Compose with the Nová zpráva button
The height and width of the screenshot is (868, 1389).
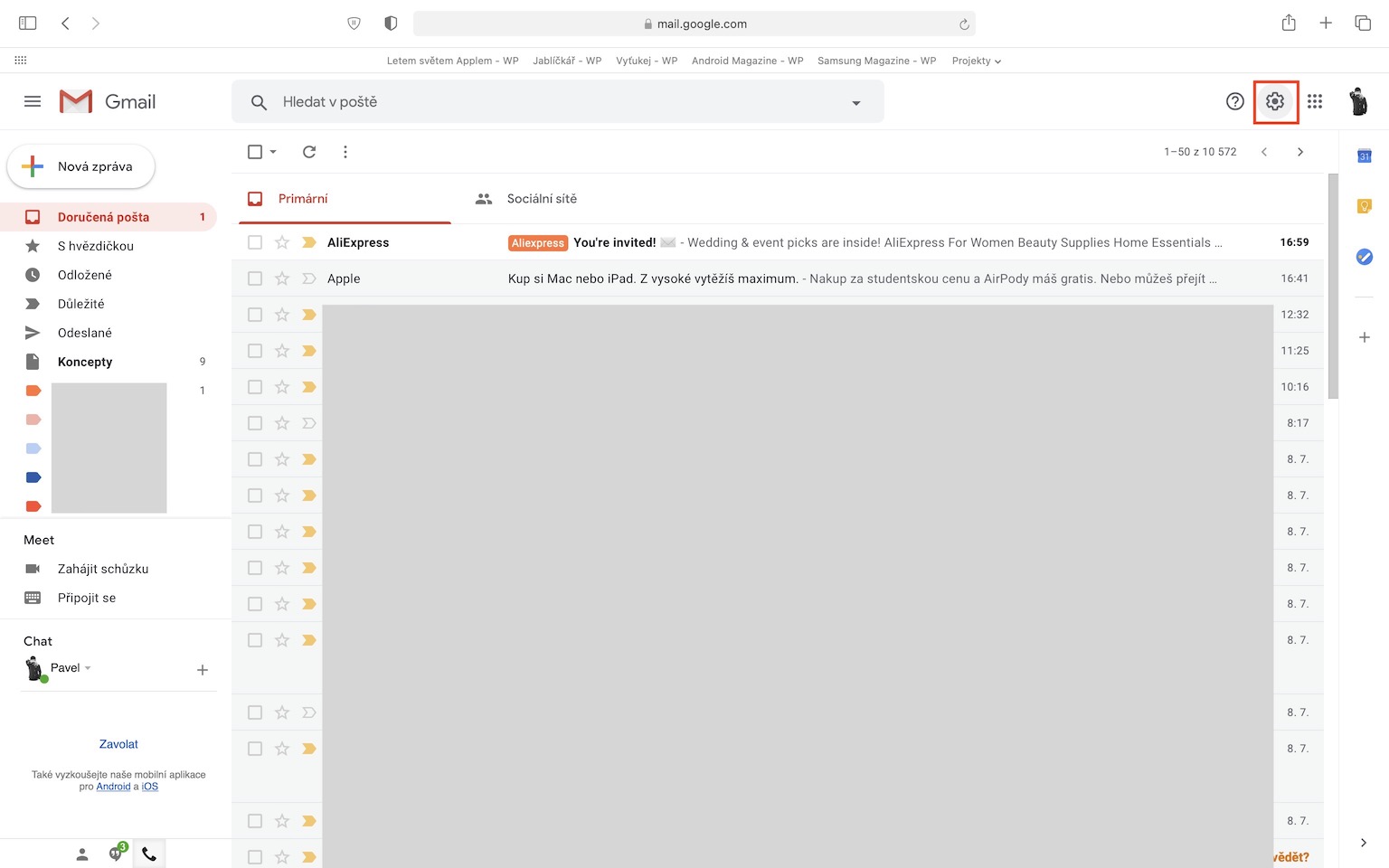pyautogui.click(x=81, y=166)
